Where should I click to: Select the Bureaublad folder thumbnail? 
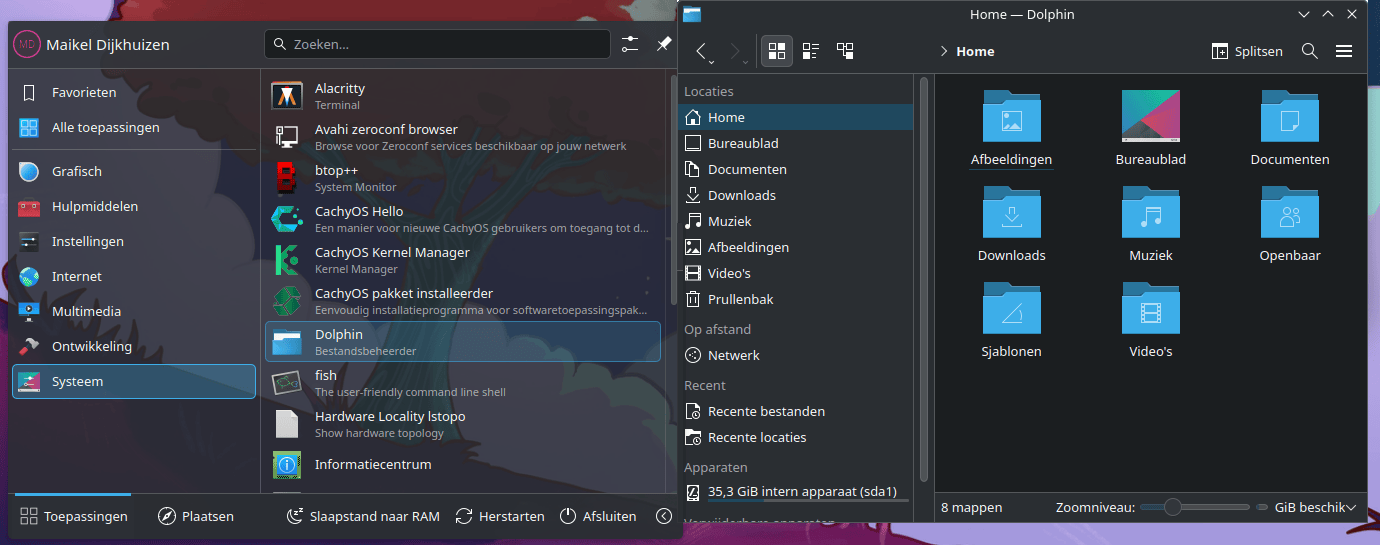click(x=1151, y=116)
